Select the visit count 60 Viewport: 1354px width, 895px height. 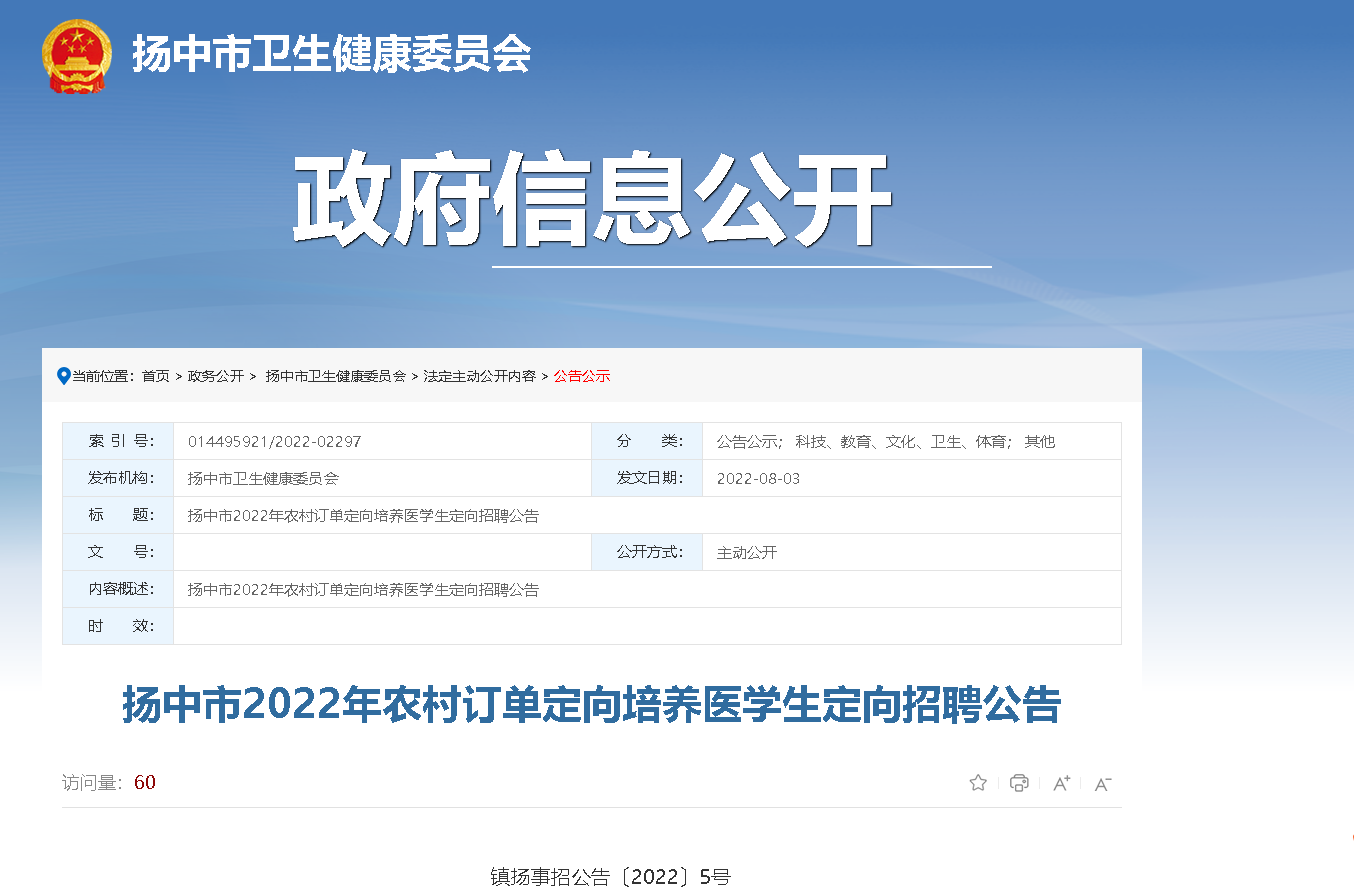(x=145, y=782)
